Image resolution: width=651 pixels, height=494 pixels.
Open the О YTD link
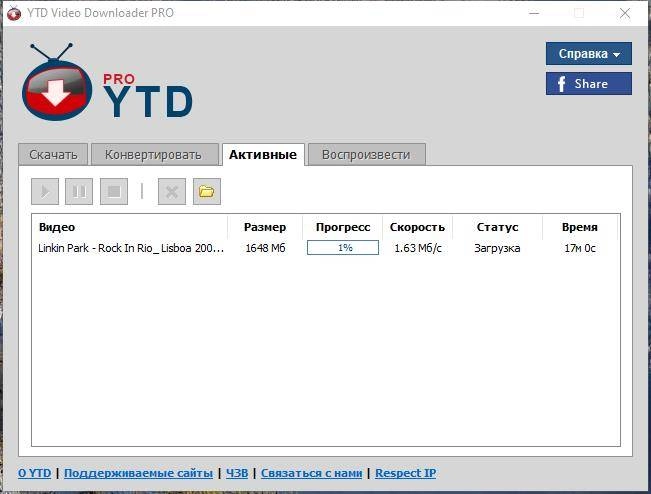[34, 473]
